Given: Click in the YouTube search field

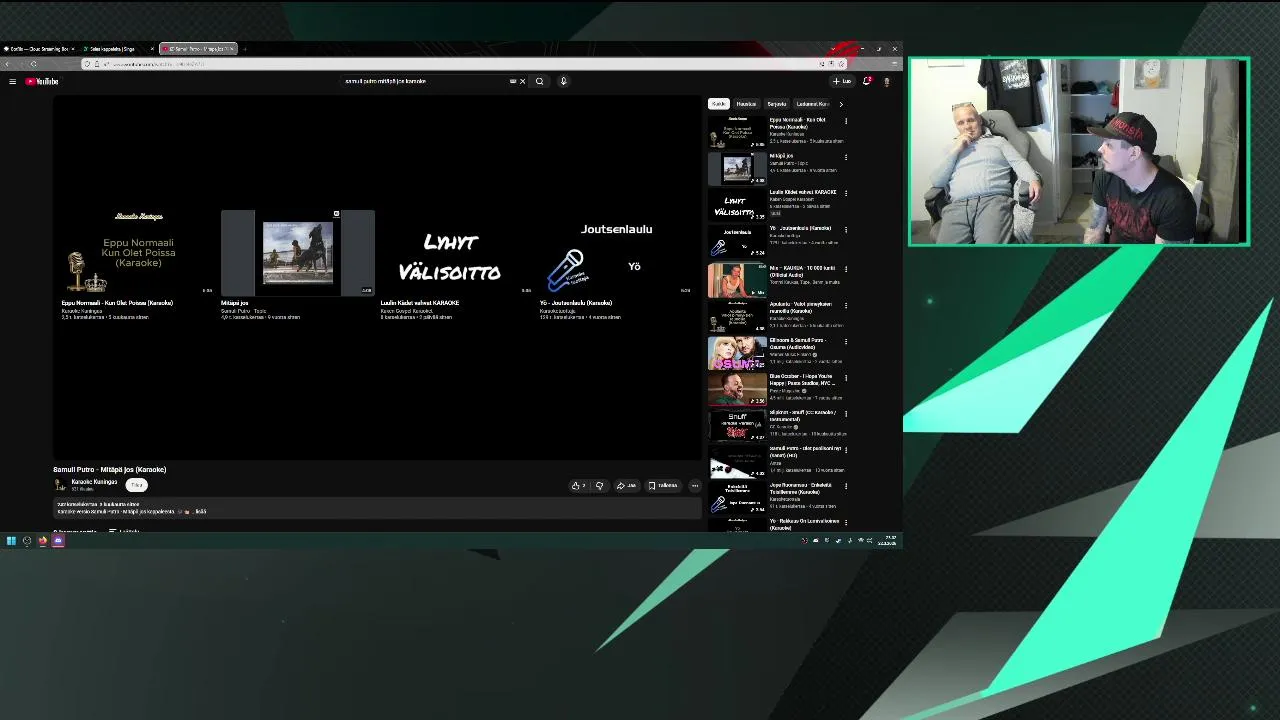Looking at the screenshot, I should pyautogui.click(x=425, y=81).
